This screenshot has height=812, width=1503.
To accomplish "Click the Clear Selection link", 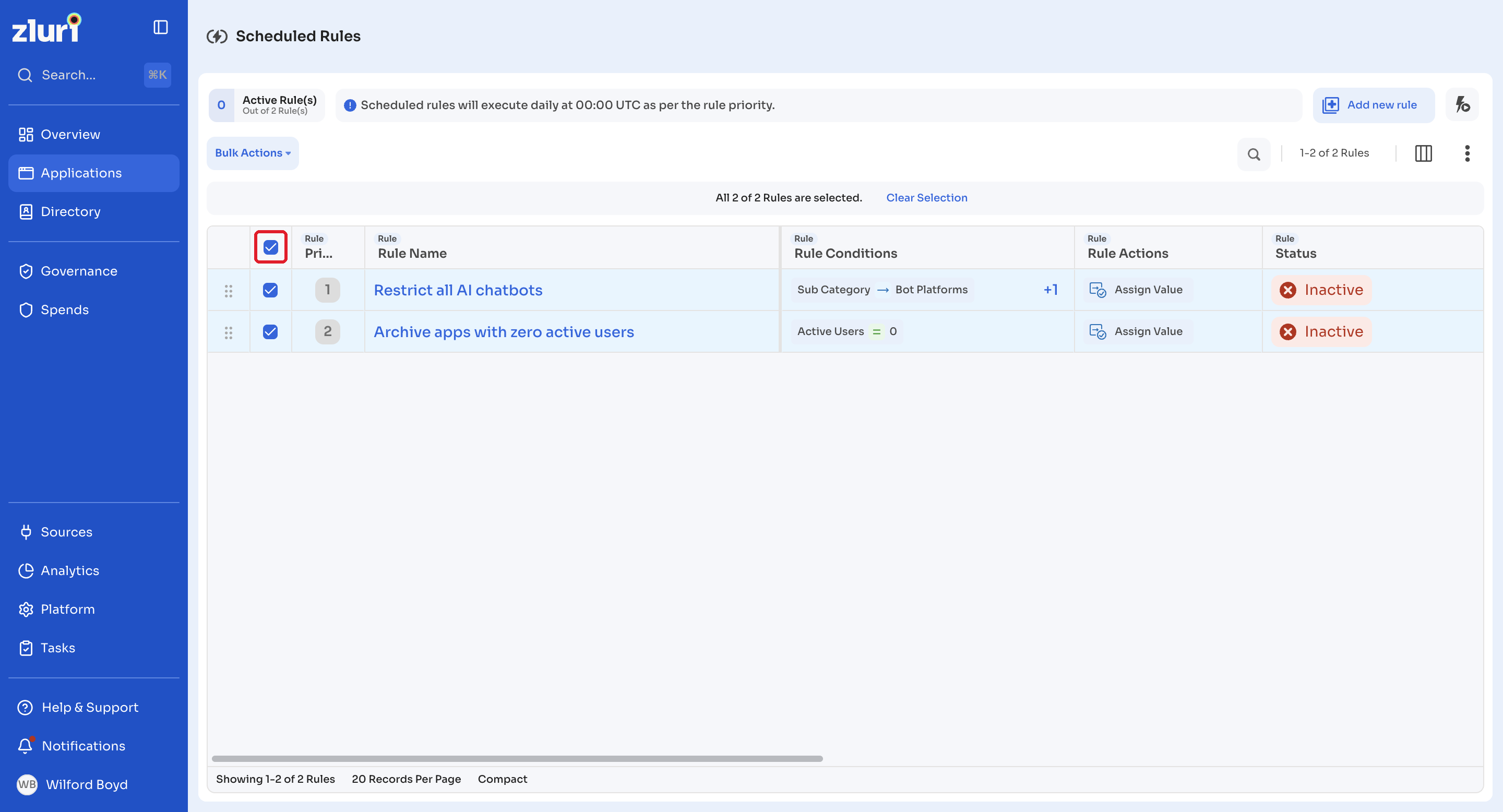I will [926, 198].
